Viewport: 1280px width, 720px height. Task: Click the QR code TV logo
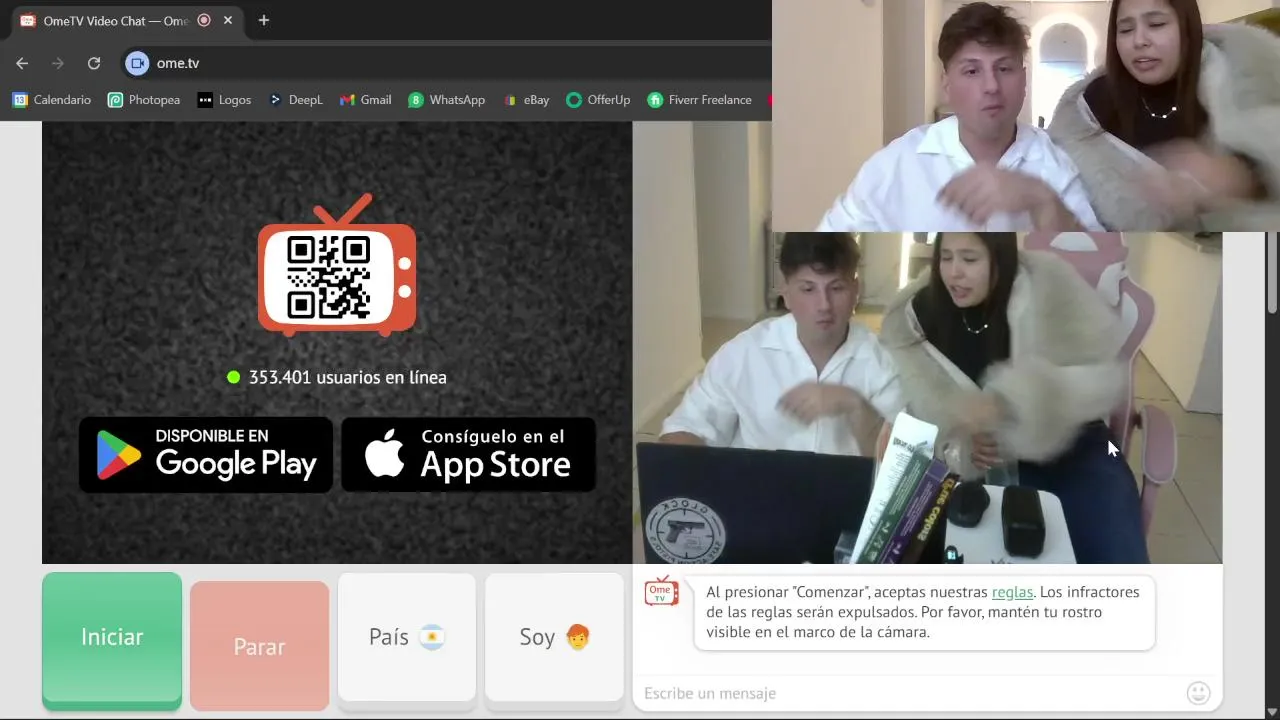(x=337, y=266)
